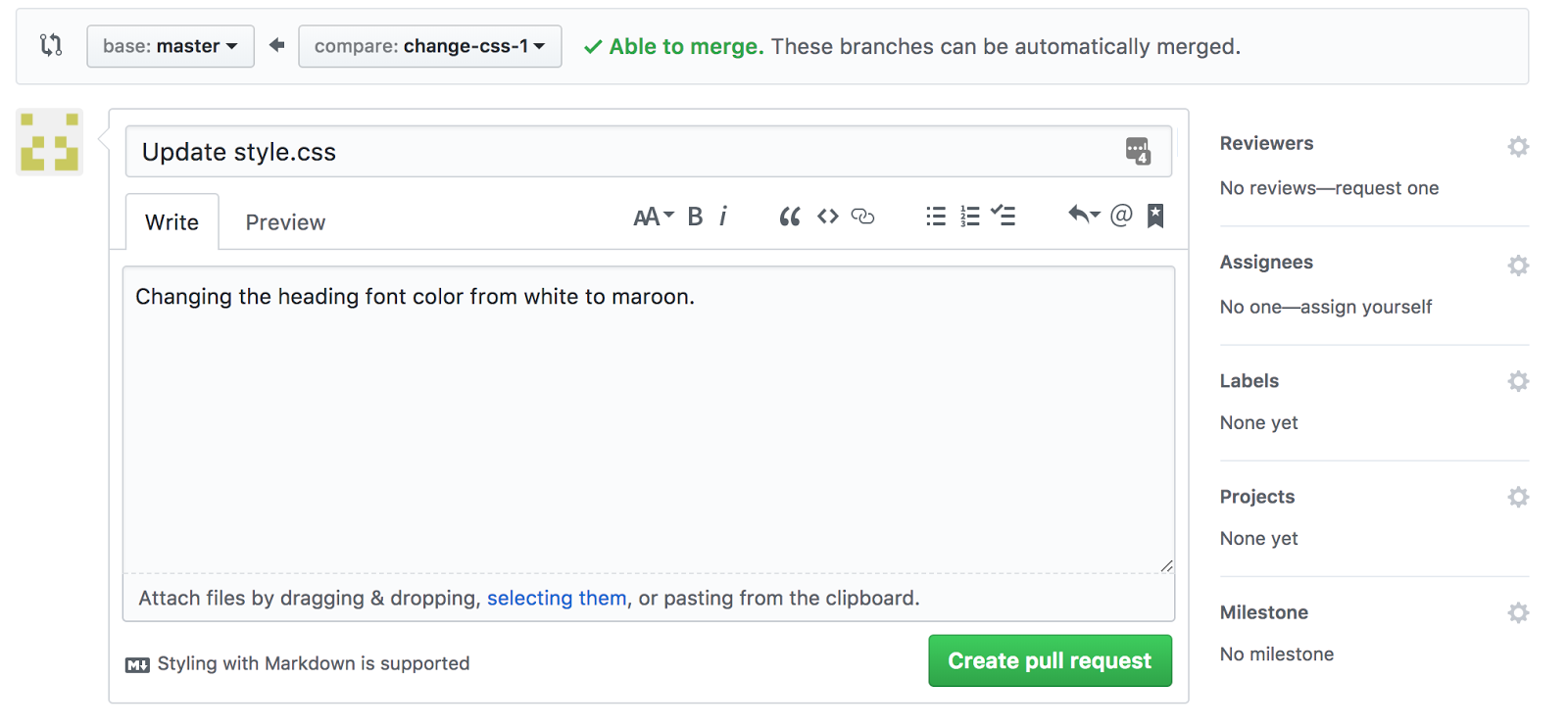Viewport: 1568px width, 727px height.
Task: Add a task list from the toolbar
Action: pyautogui.click(x=1003, y=217)
